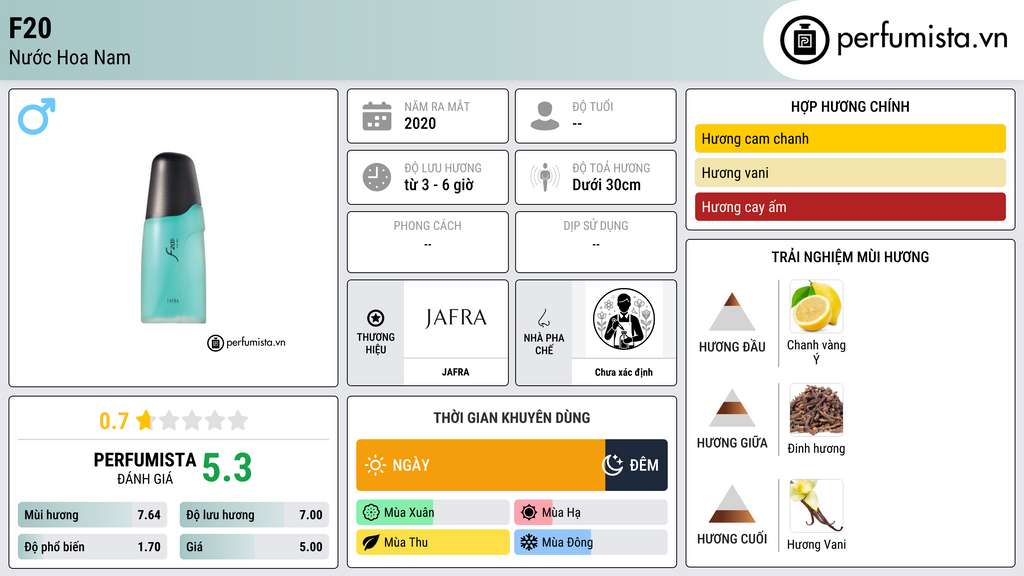Screen dimensions: 1024x576
Task: Click the clock icon beside Độ lưu hương
Action: 377,177
